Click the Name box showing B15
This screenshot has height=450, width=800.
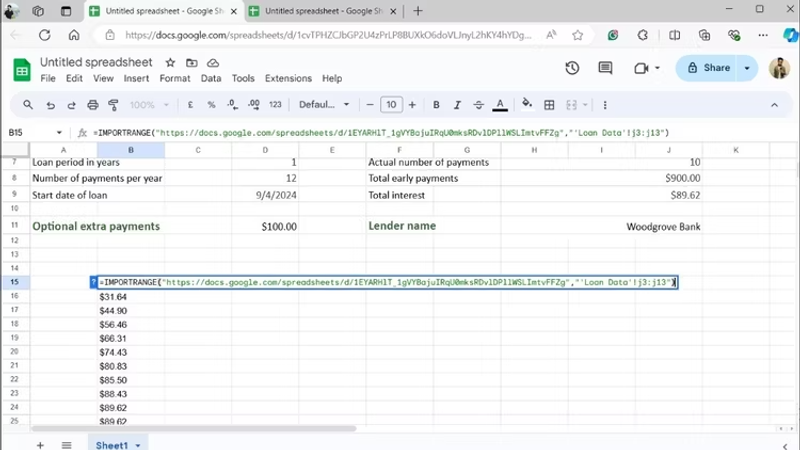pyautogui.click(x=30, y=132)
